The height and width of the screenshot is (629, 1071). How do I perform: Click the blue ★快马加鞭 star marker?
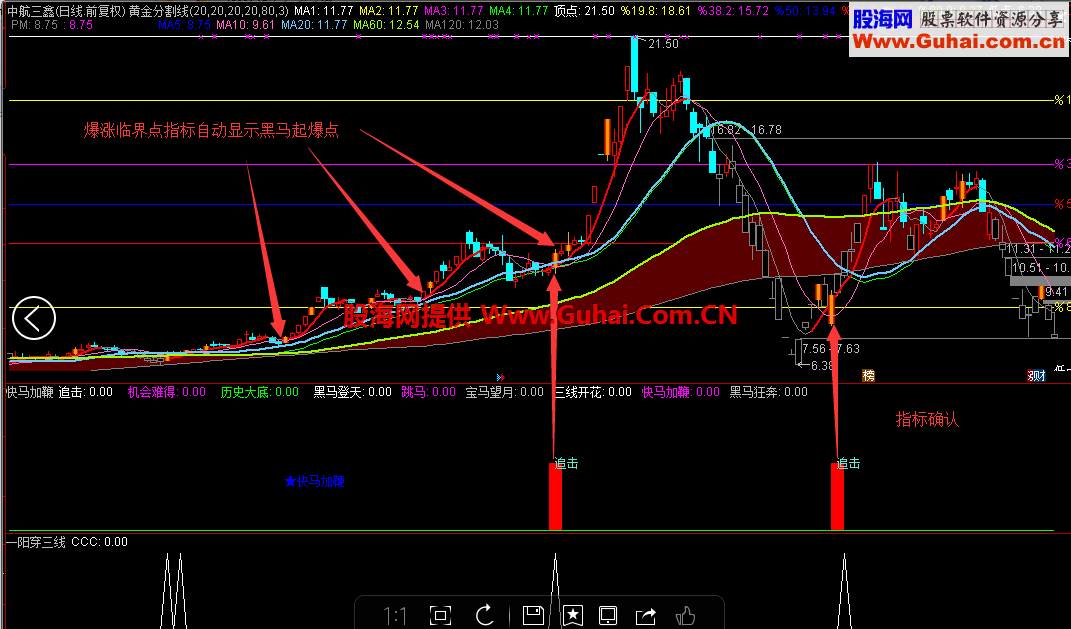click(x=314, y=481)
